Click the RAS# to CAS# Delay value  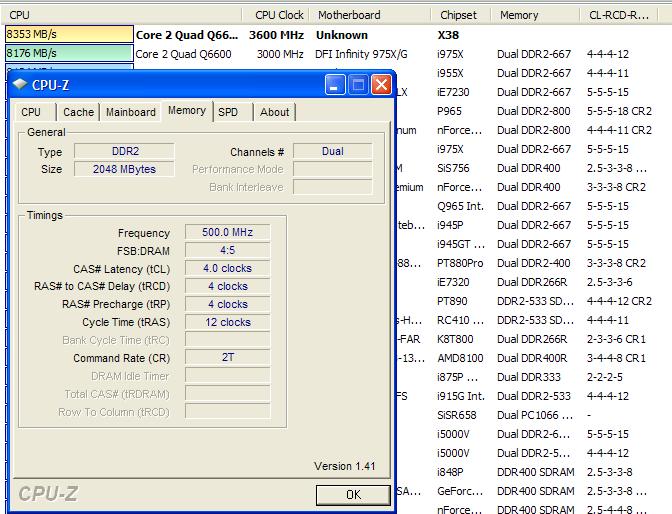(x=227, y=286)
